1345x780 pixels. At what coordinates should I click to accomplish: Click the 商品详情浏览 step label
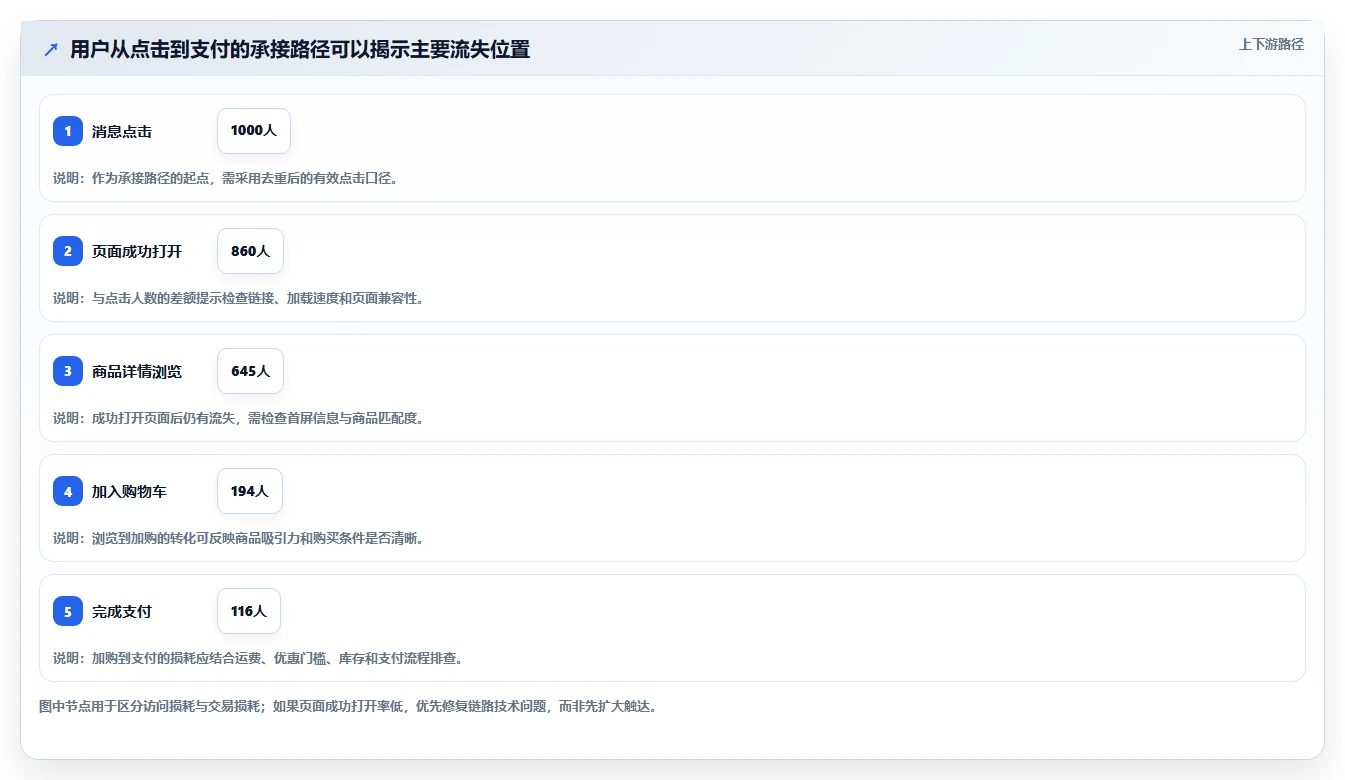pos(137,371)
